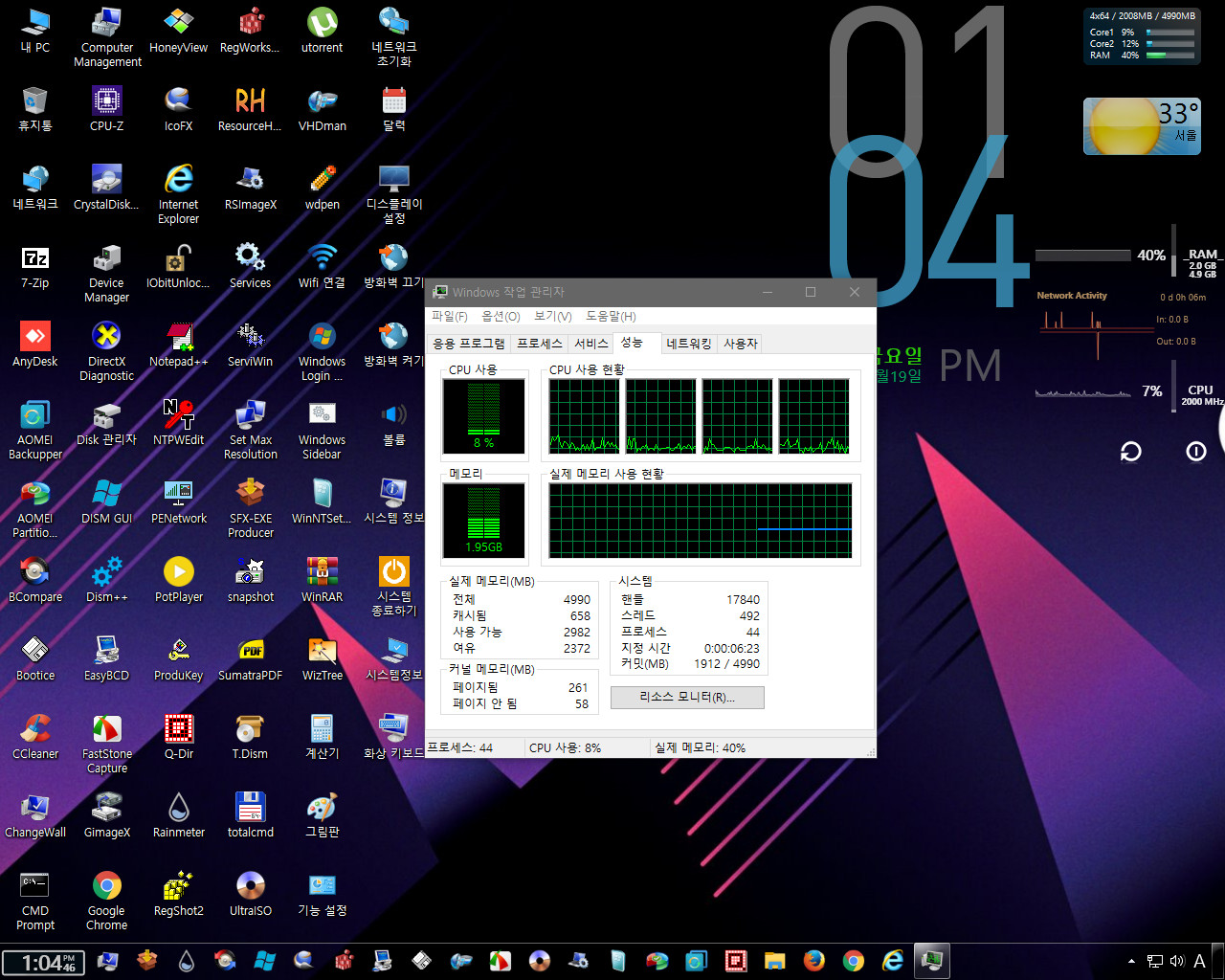Open 보기(V) menu in Task Manager
Image resolution: width=1225 pixels, height=980 pixels.
click(x=552, y=316)
